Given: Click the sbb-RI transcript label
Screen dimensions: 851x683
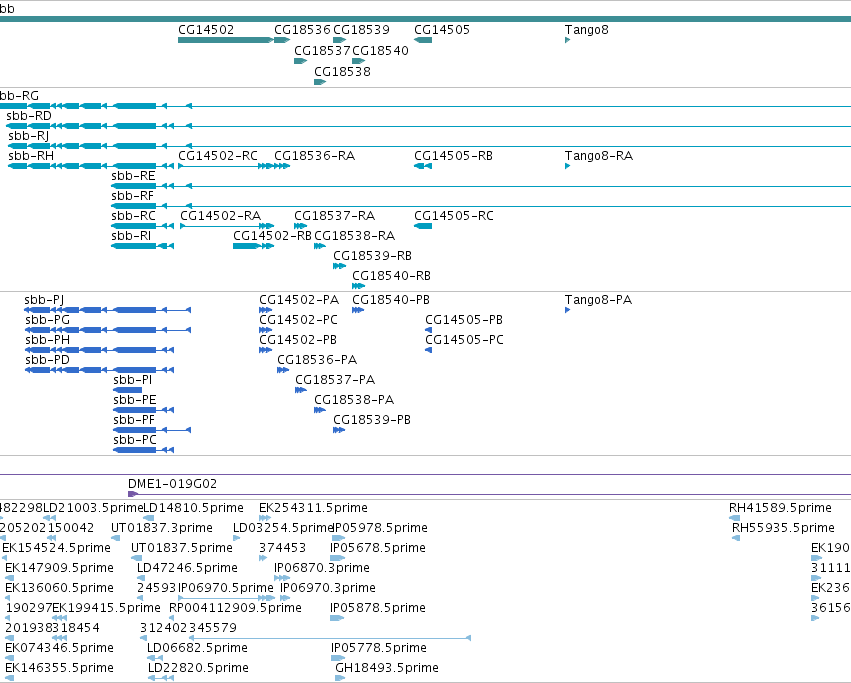Looking at the screenshot, I should (x=131, y=236).
